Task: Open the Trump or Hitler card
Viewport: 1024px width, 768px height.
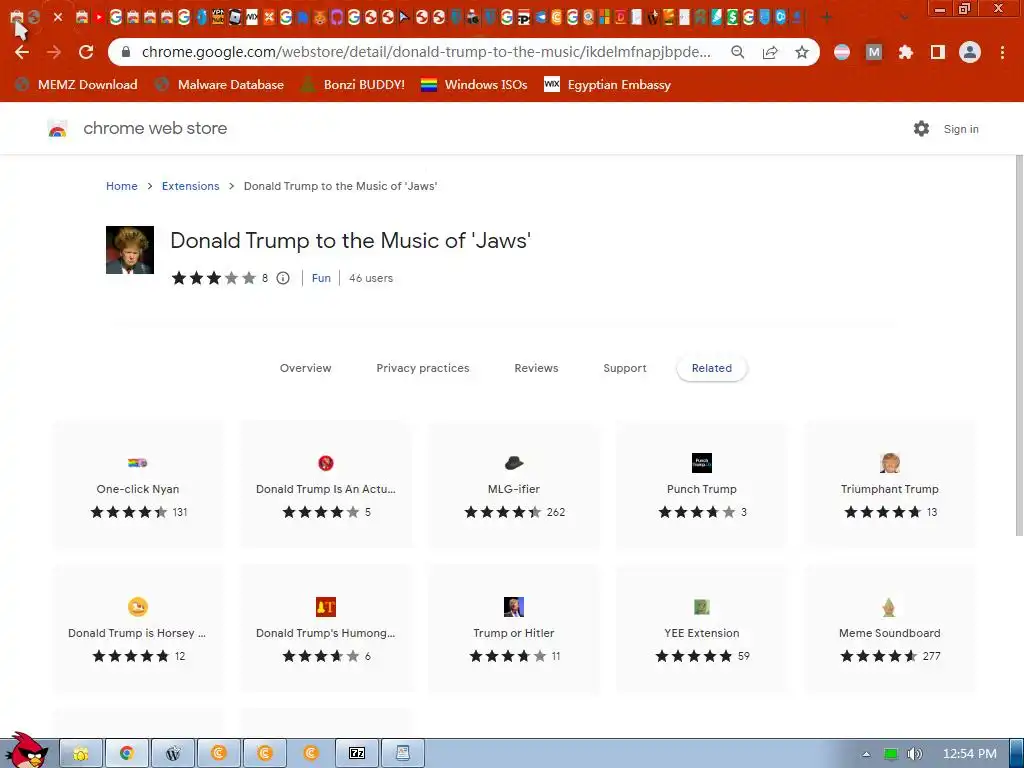Action: click(x=514, y=628)
